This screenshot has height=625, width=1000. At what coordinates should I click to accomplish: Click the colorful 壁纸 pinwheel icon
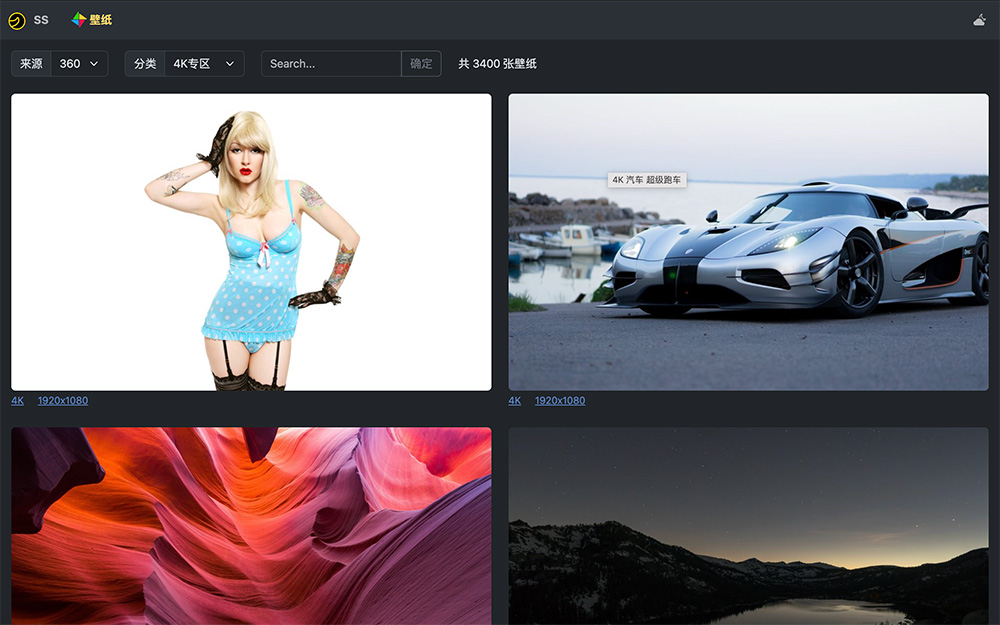[79, 19]
